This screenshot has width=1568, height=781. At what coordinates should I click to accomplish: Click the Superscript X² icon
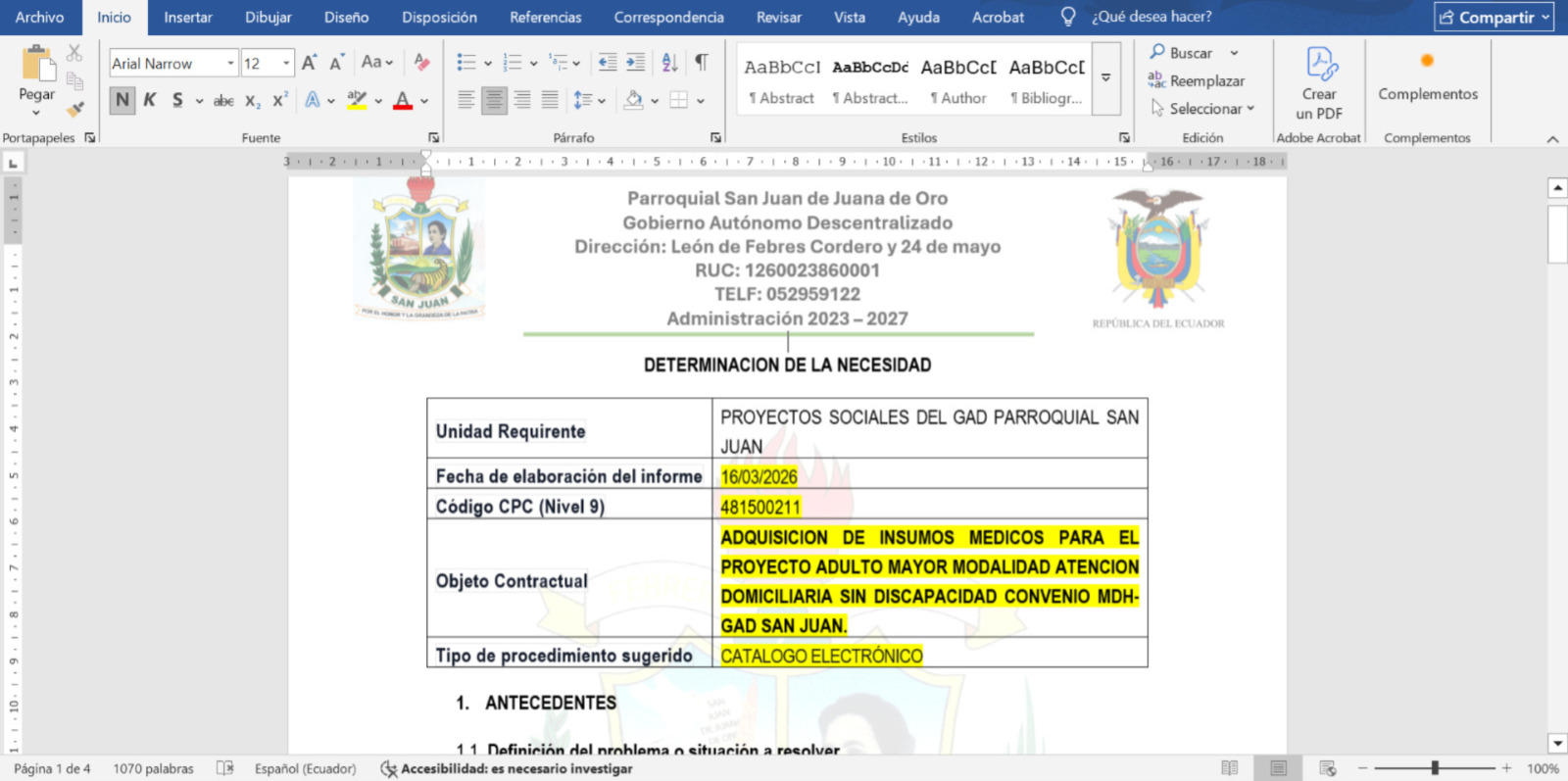point(280,100)
